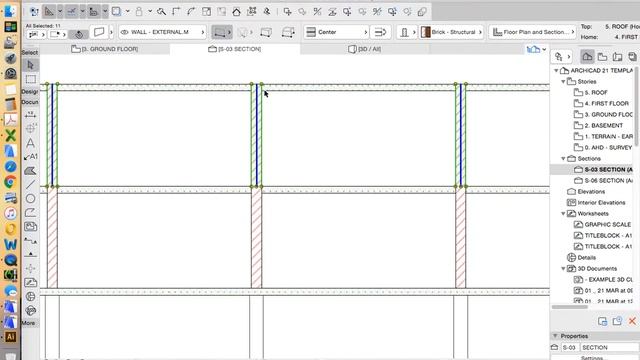Screen dimensions: 640x360
Task: Delete item with red X in Navigator
Action: pyautogui.click(x=632, y=321)
